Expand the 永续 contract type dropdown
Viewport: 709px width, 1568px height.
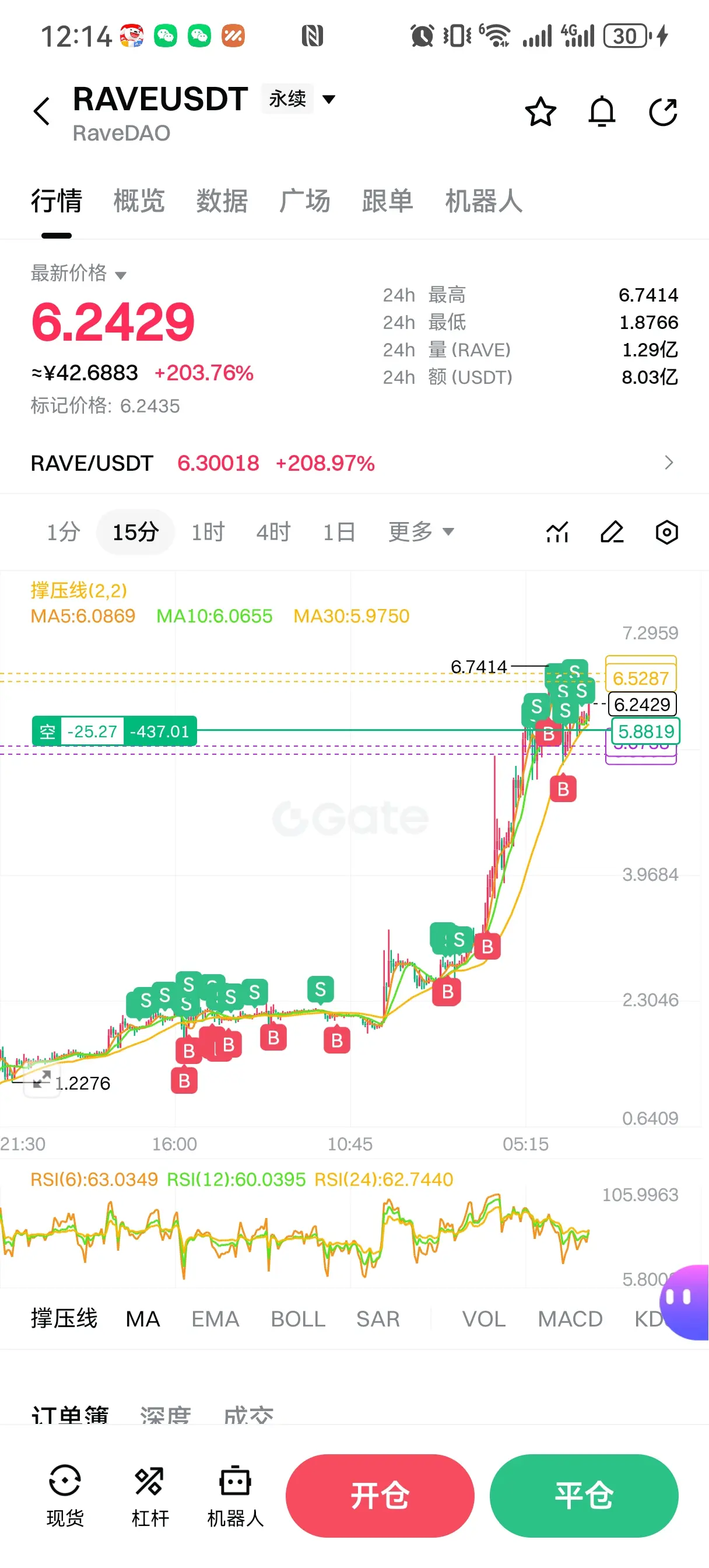298,99
